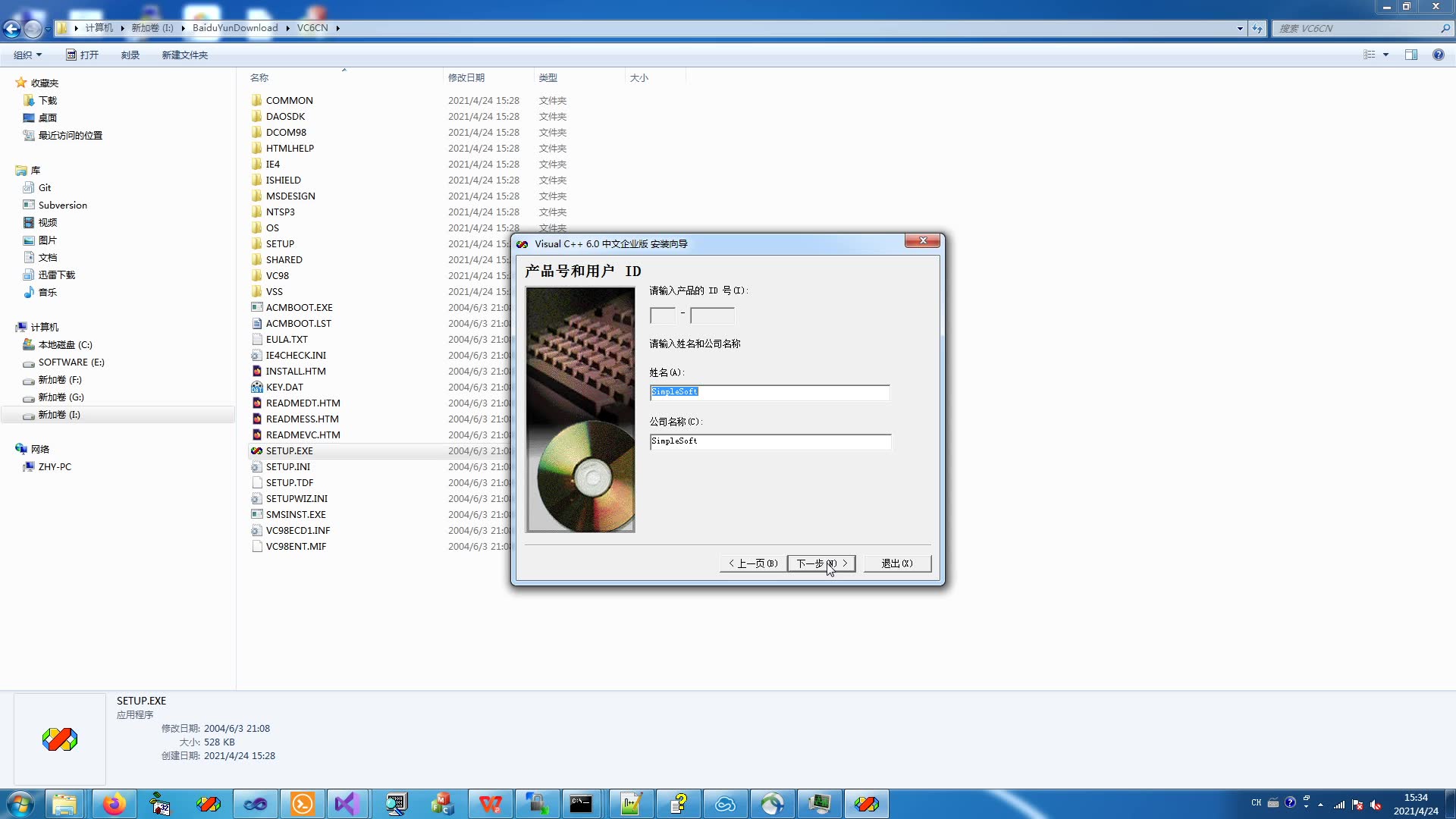This screenshot has width=1456, height=819.
Task: Select the Subversion library
Action: click(x=62, y=205)
